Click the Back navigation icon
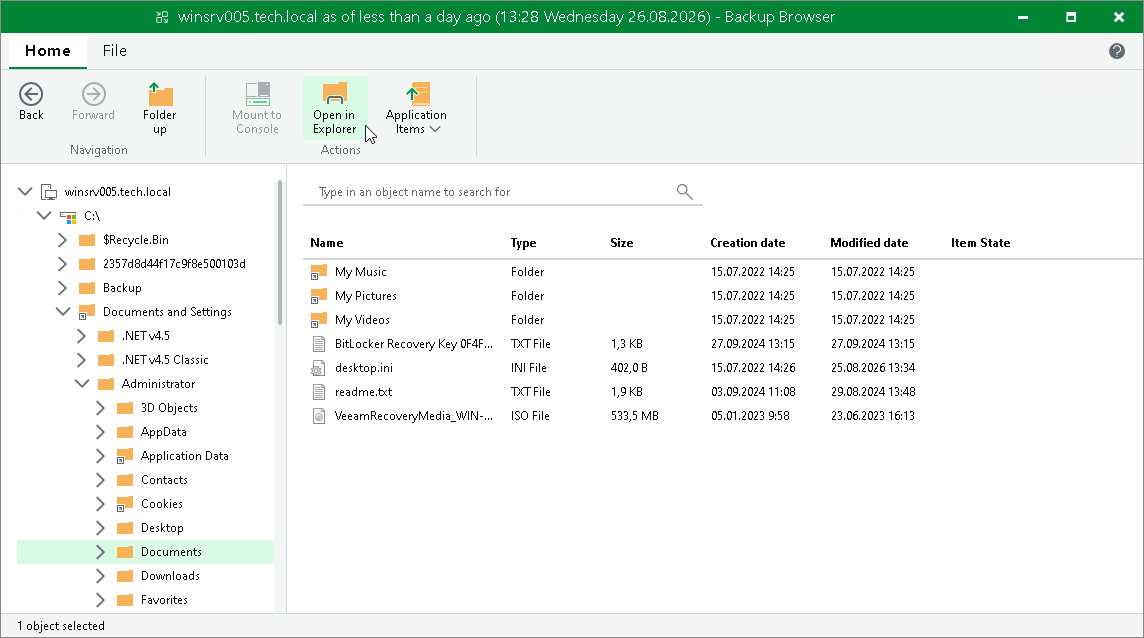The height and width of the screenshot is (638, 1144). tap(31, 94)
